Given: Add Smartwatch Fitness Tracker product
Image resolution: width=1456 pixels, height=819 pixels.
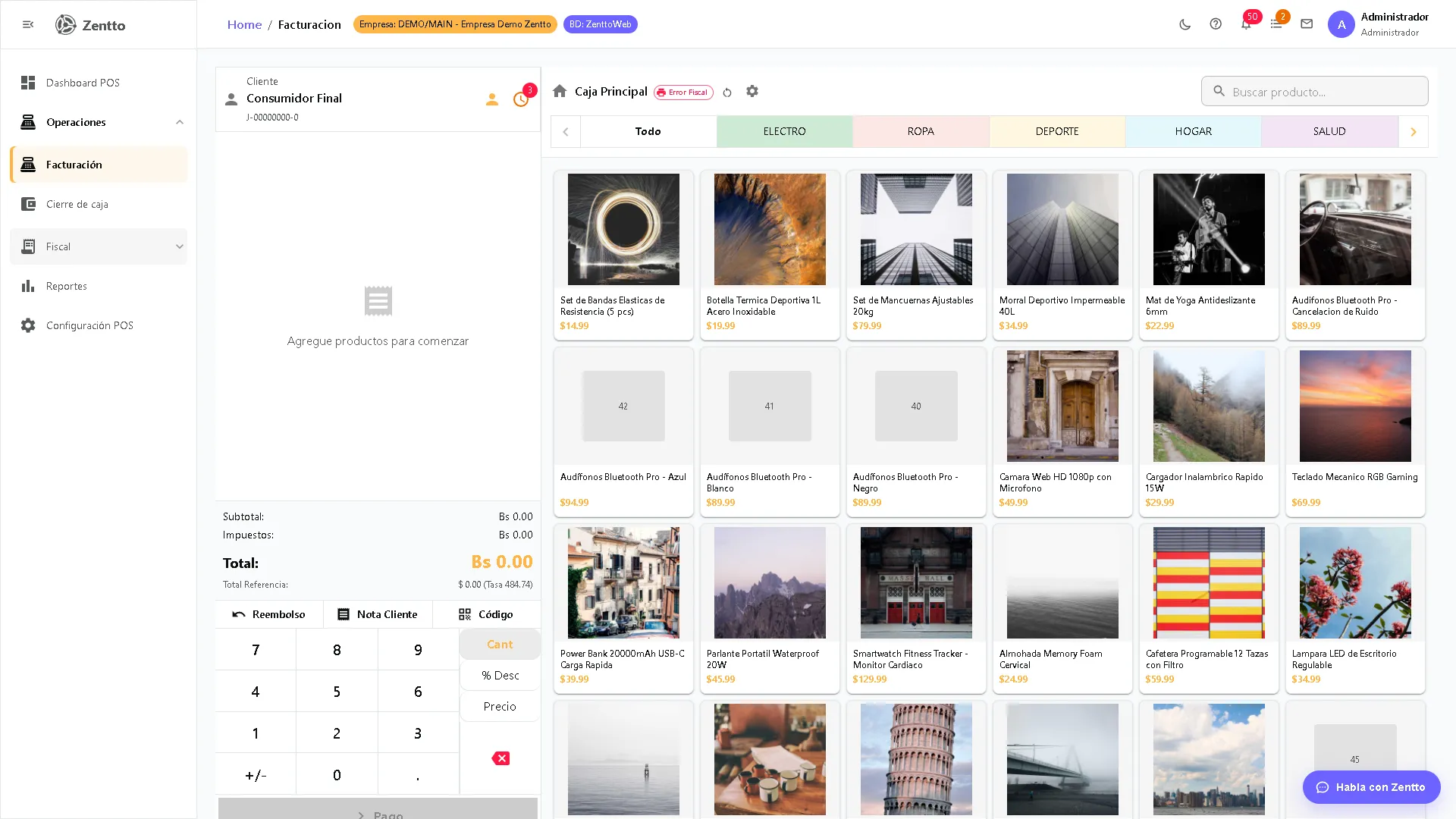Looking at the screenshot, I should click(x=916, y=608).
